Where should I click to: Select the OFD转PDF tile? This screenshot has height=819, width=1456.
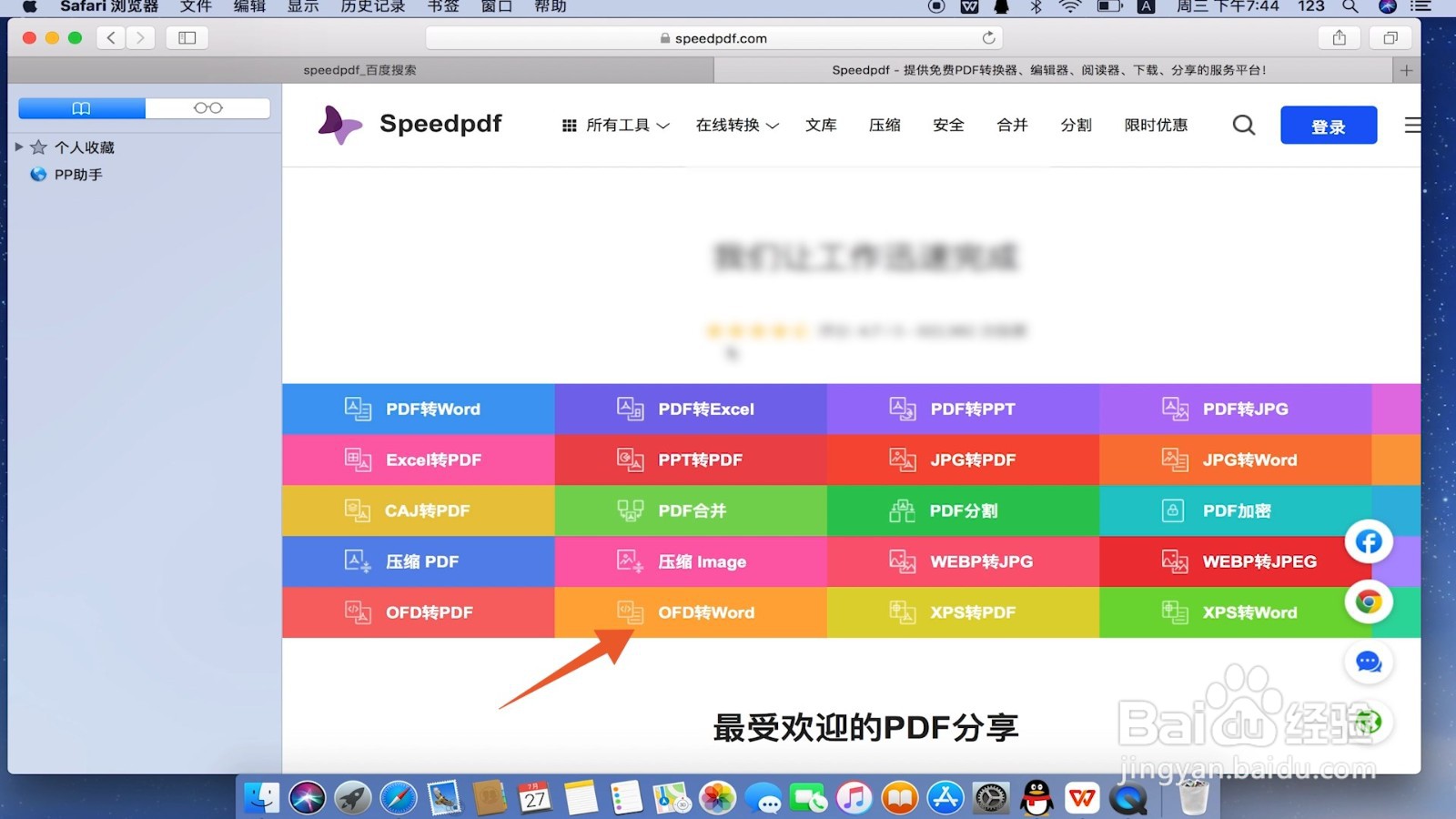(x=418, y=612)
